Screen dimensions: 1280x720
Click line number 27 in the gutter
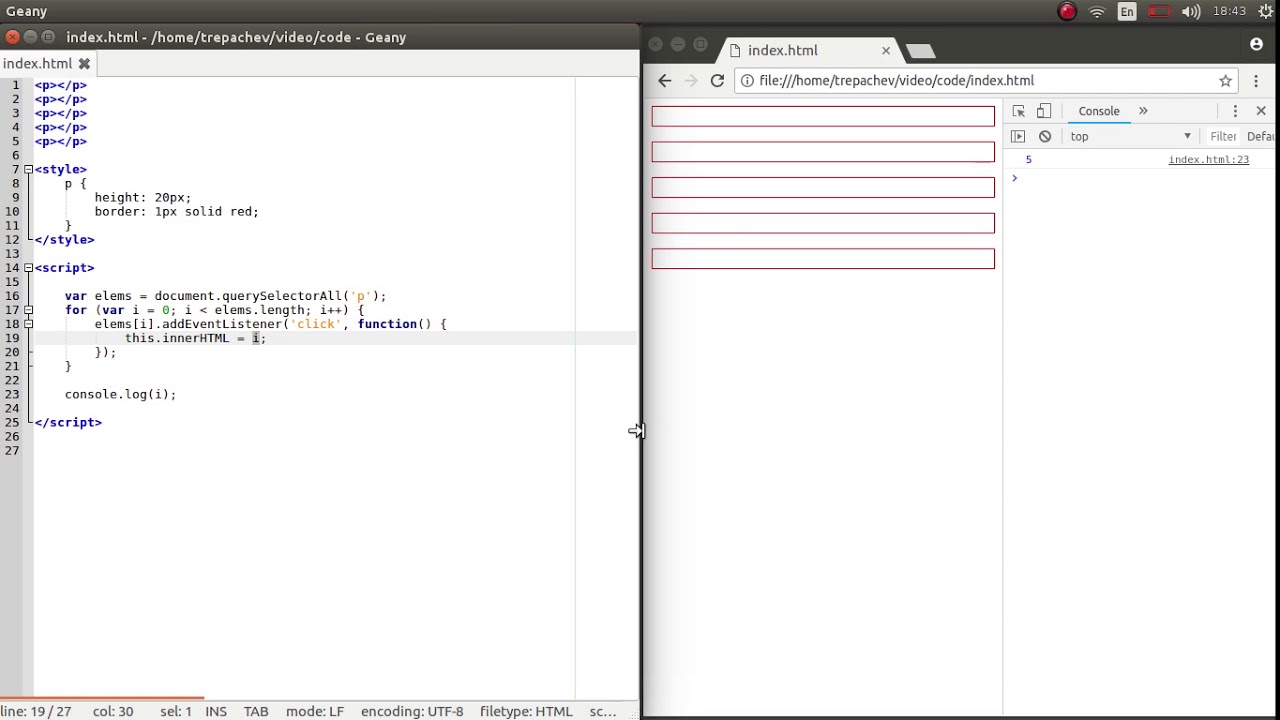click(12, 450)
